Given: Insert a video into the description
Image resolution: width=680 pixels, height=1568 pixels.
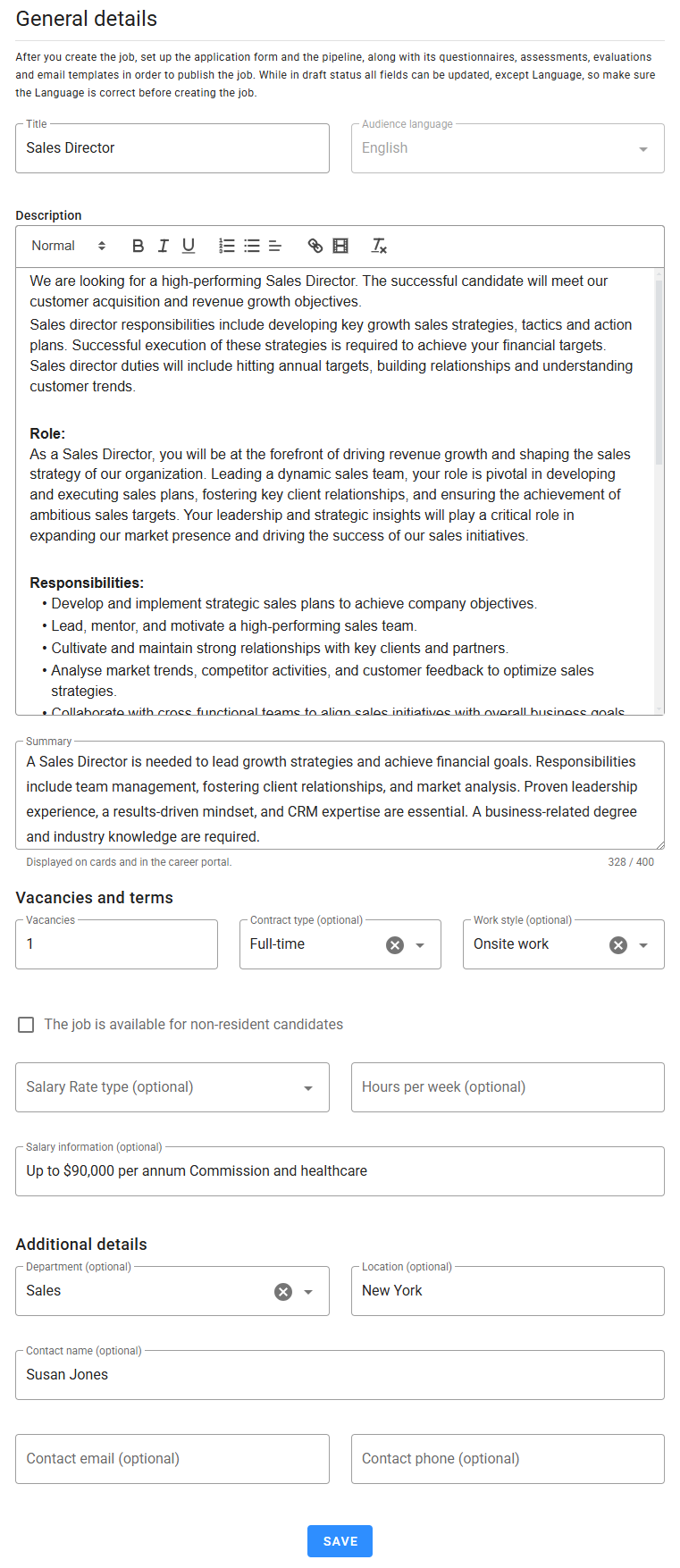Looking at the screenshot, I should (340, 246).
